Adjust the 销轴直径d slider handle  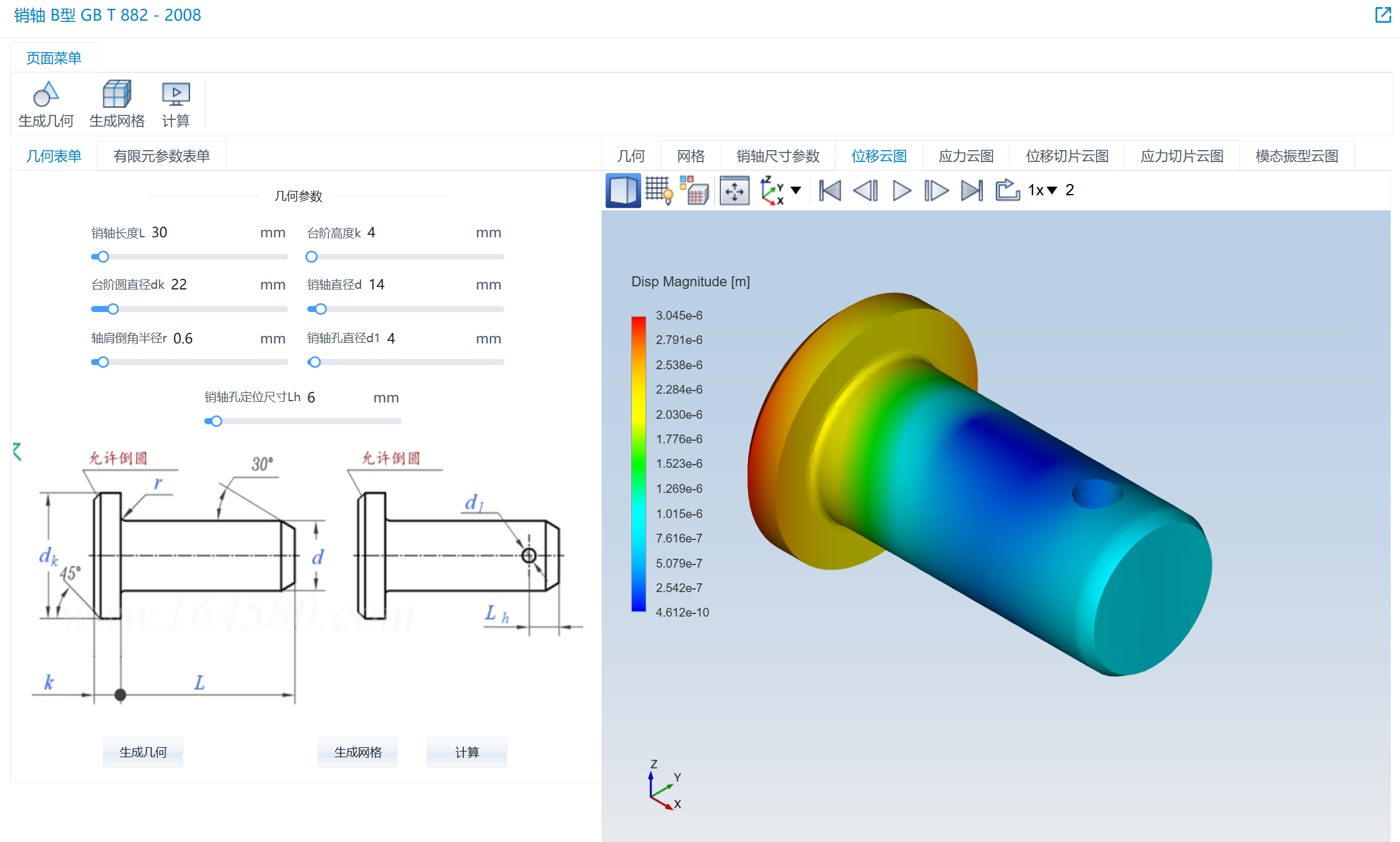coord(321,309)
